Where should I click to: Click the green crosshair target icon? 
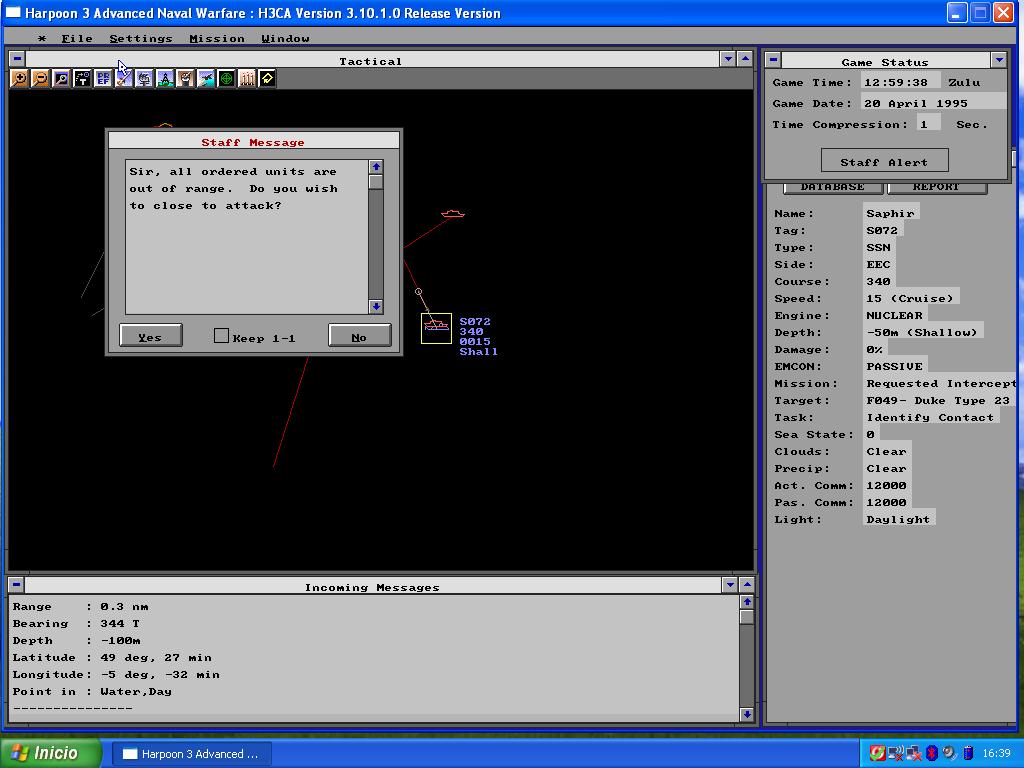(x=226, y=79)
